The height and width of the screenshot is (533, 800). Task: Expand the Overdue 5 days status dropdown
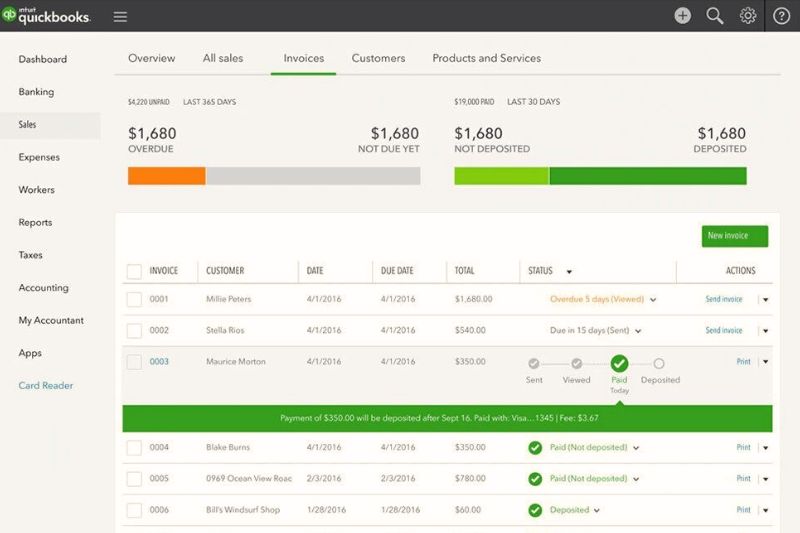click(x=653, y=299)
